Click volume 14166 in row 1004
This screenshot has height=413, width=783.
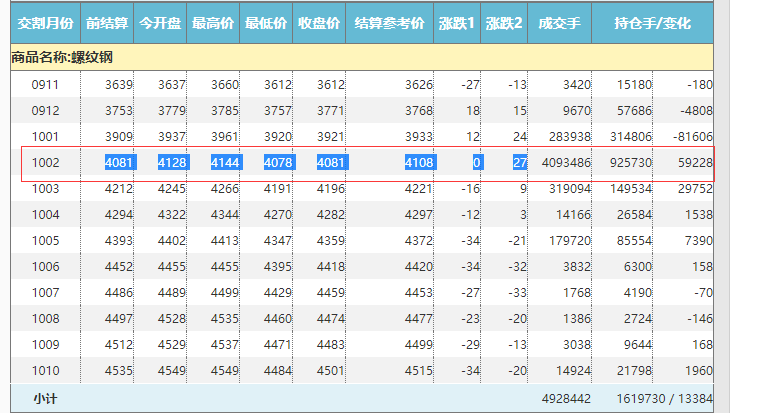click(x=573, y=215)
